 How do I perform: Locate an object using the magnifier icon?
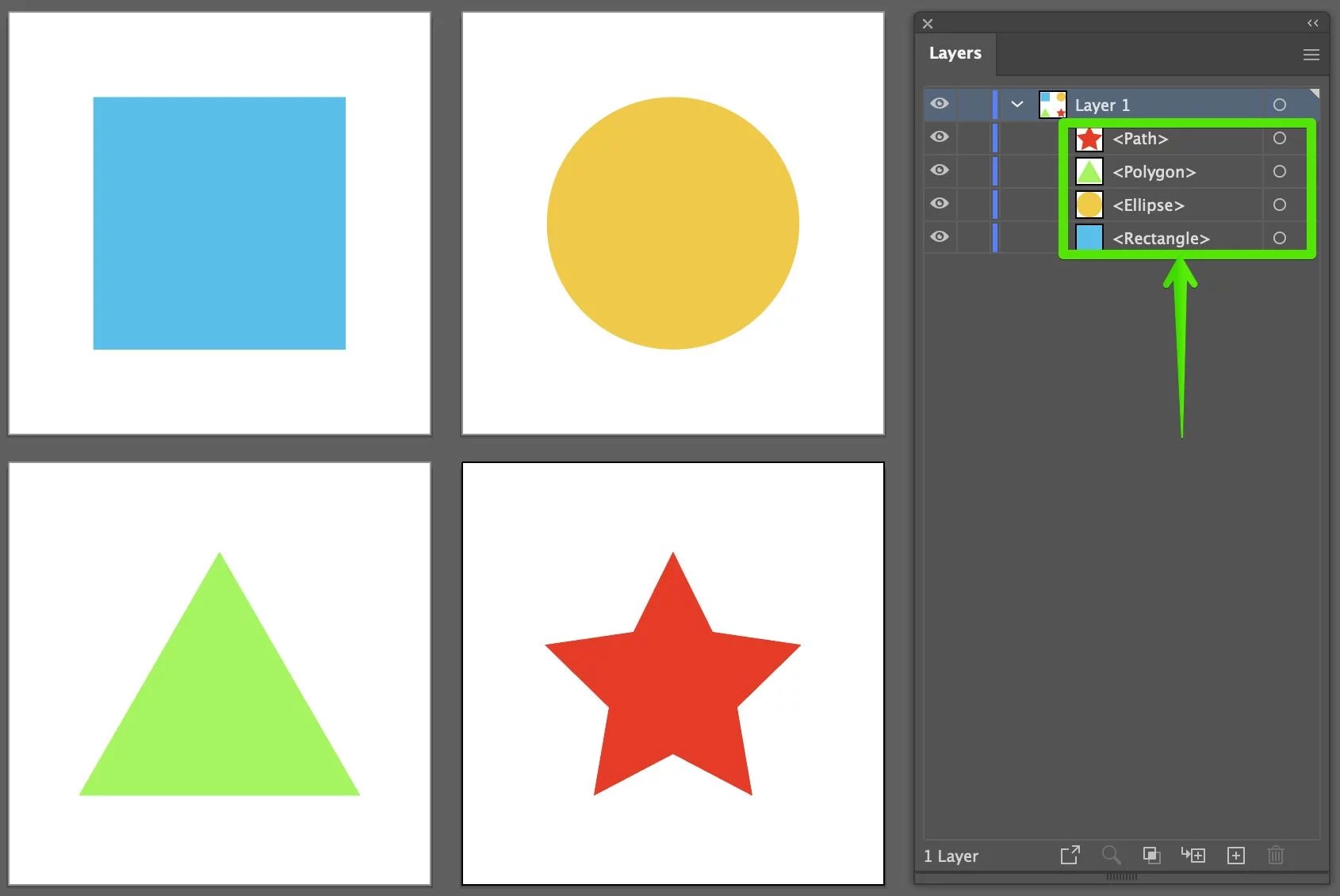tap(1111, 855)
